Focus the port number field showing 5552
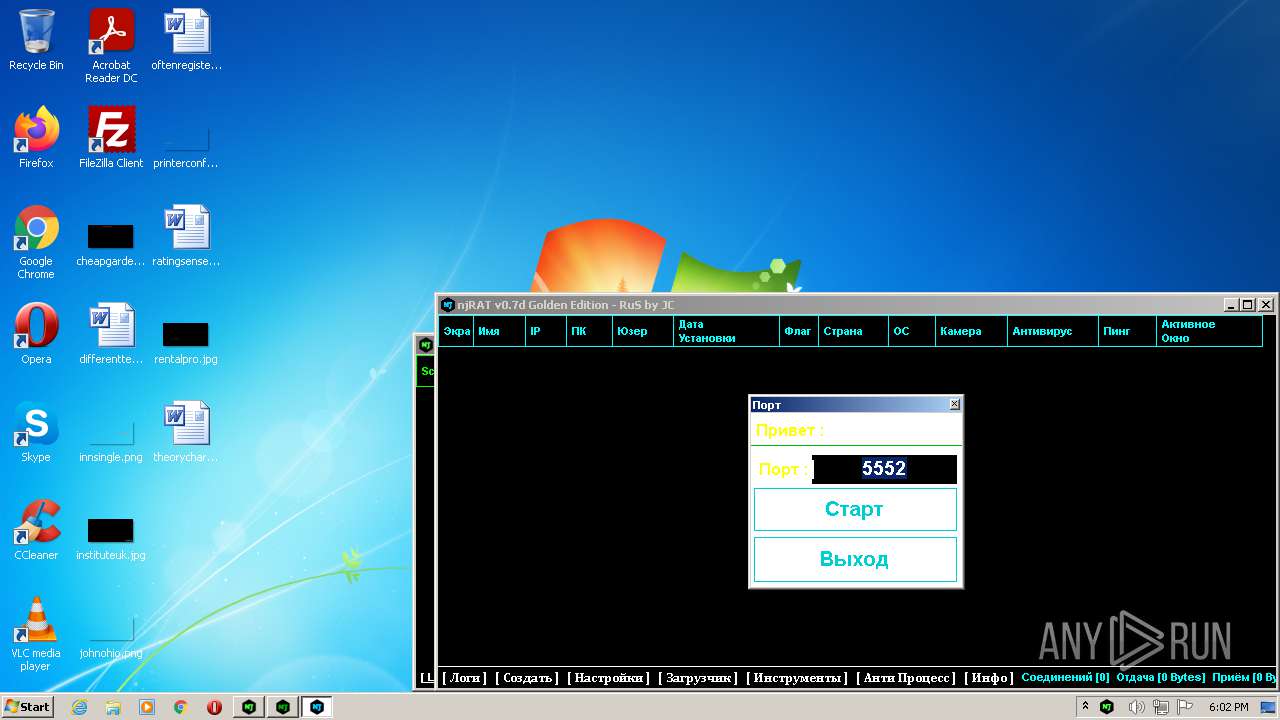1280x720 pixels. (x=884, y=469)
